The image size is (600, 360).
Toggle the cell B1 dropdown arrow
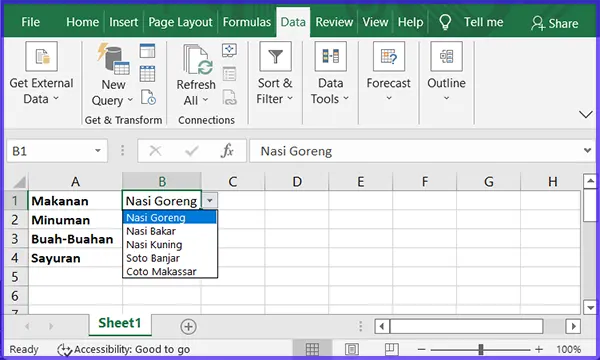209,200
